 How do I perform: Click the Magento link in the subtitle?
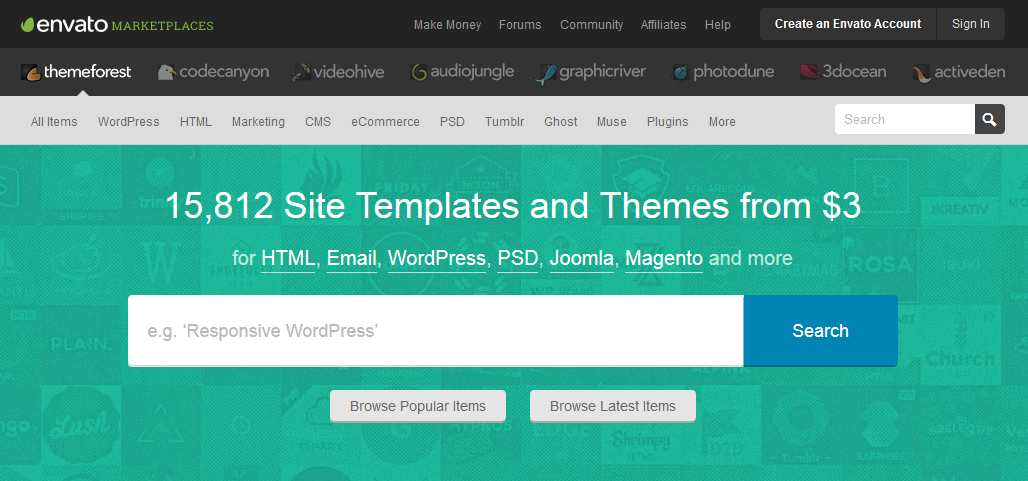point(664,258)
